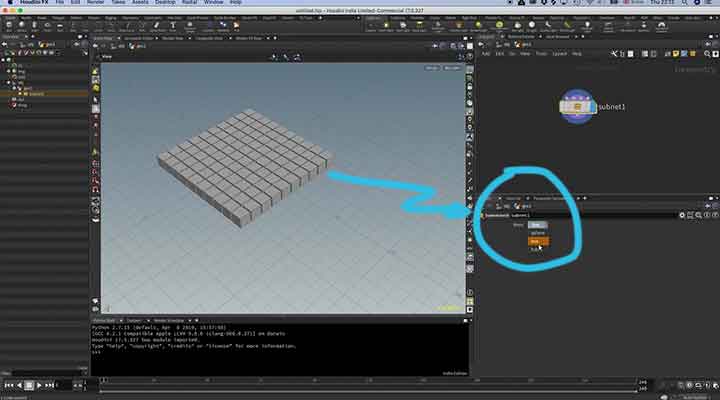Image resolution: width=720 pixels, height=400 pixels.
Task: Step playback one frame back
Action: click(19, 385)
